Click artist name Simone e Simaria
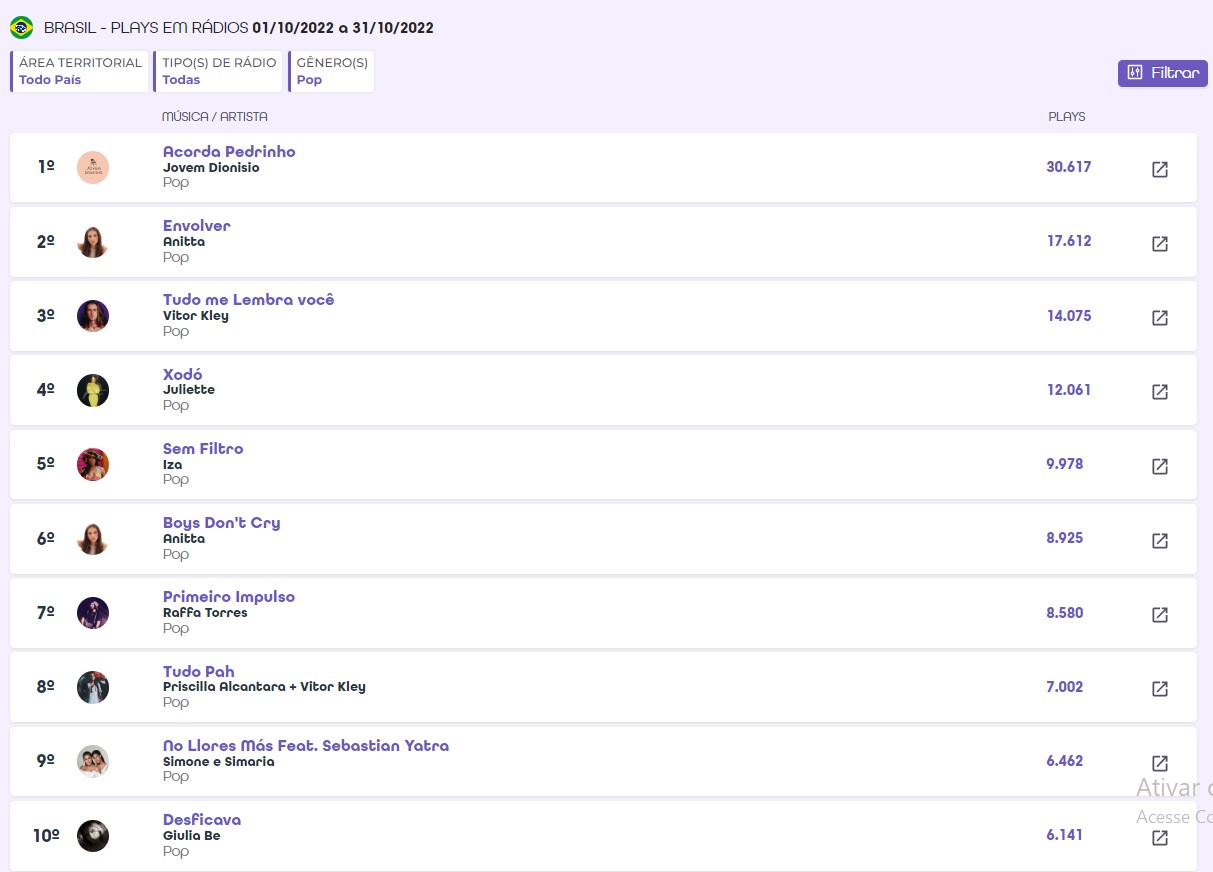 218,762
